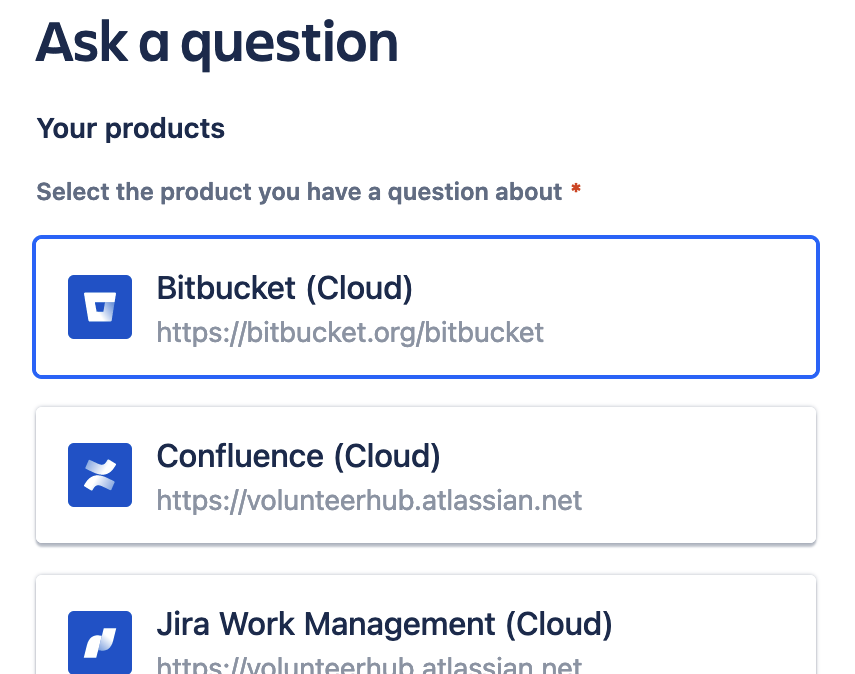This screenshot has height=674, width=855.
Task: Click the volunteerhub URL under Jira Work Management
Action: (x=369, y=665)
